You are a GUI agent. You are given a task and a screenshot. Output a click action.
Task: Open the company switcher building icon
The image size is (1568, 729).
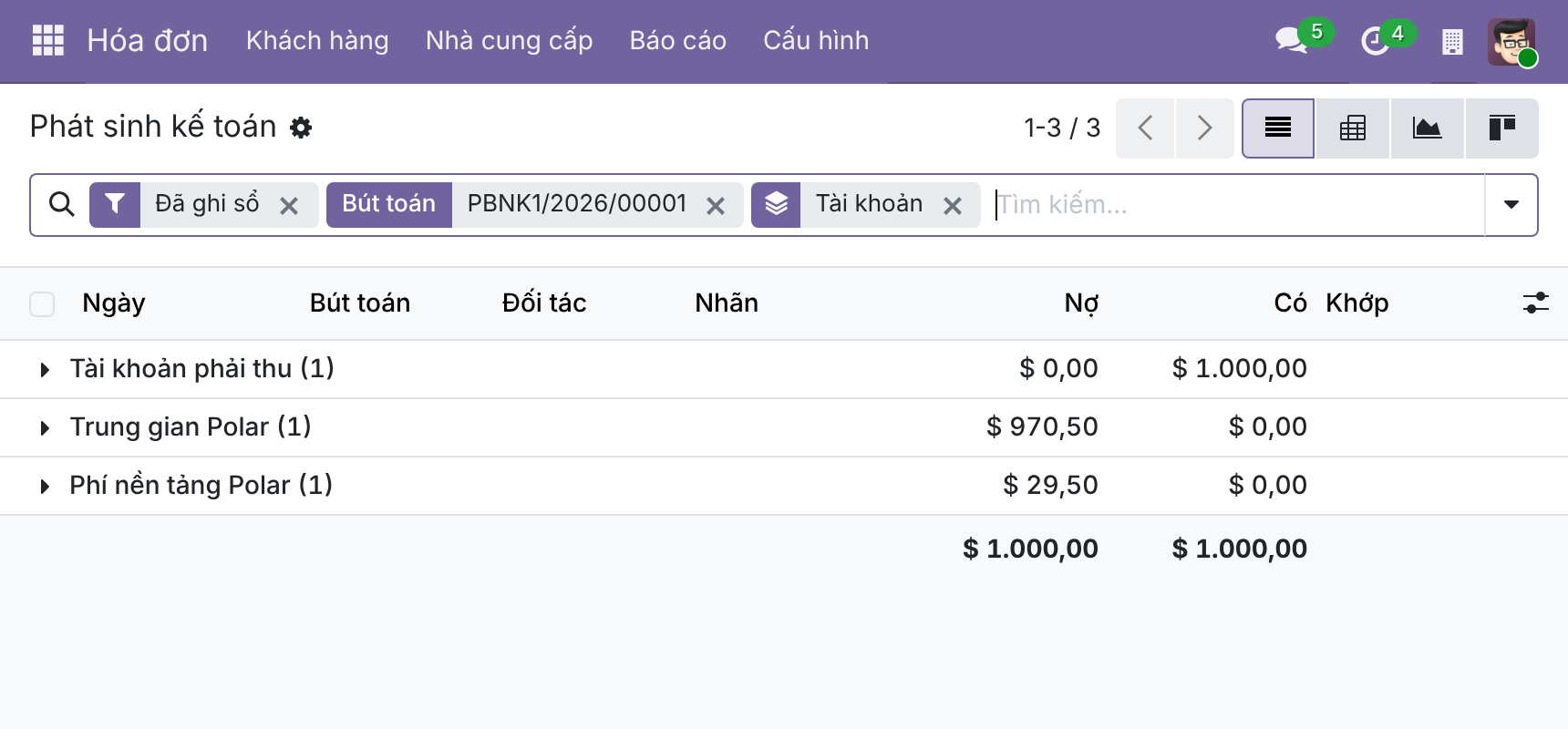(x=1452, y=41)
